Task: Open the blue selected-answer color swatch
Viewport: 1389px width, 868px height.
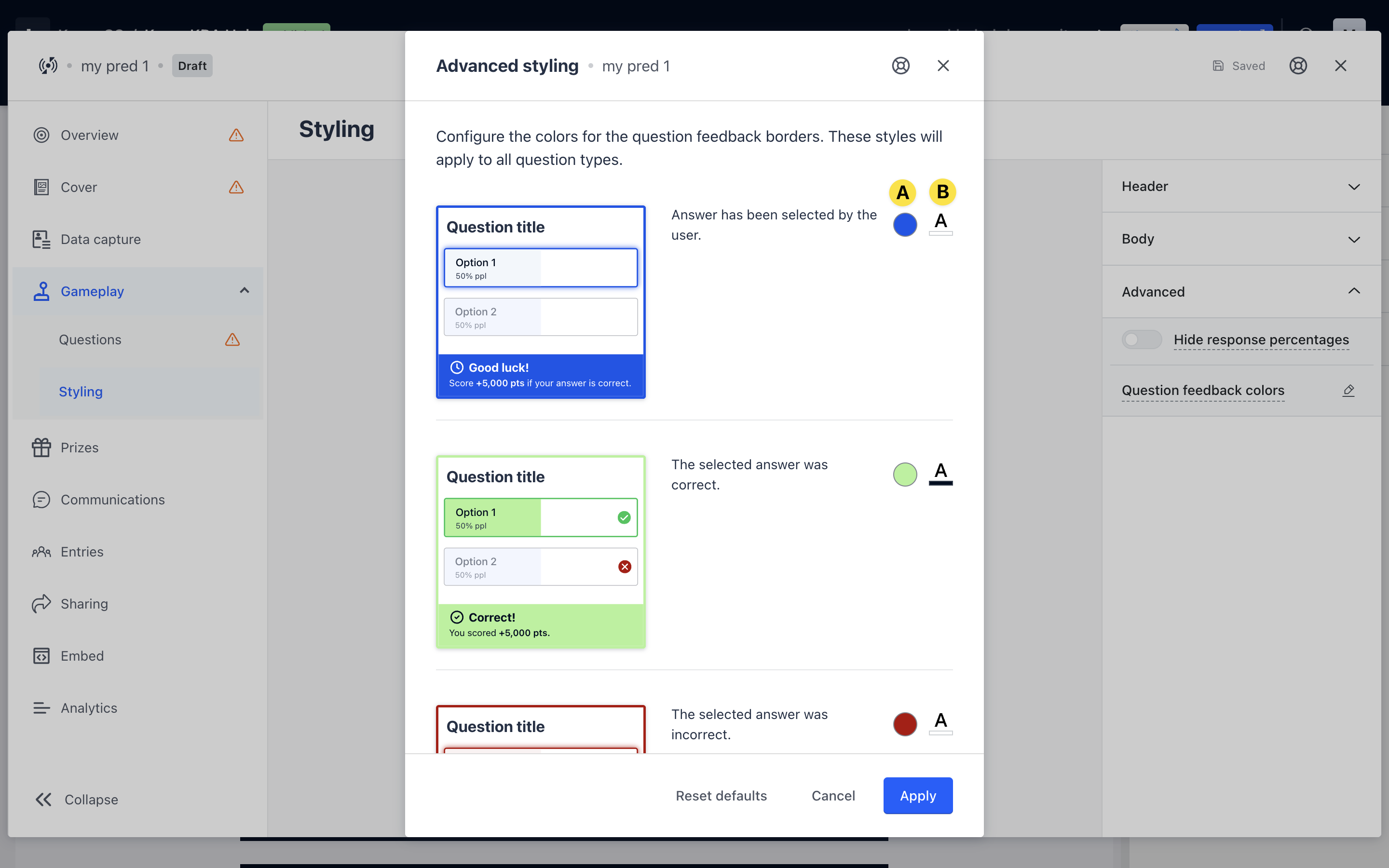Action: click(x=905, y=224)
